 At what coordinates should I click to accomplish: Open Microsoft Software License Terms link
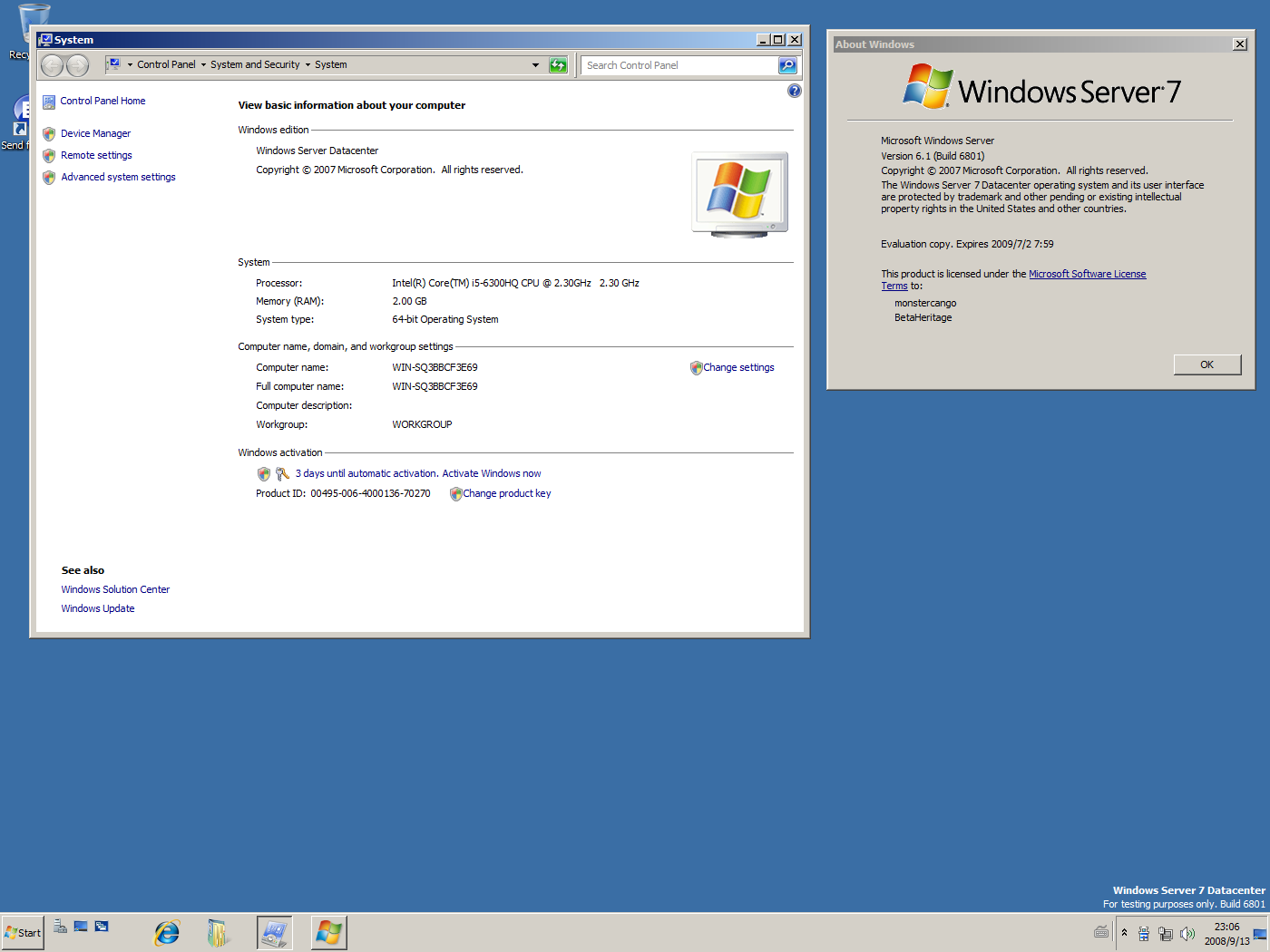[x=1087, y=275]
